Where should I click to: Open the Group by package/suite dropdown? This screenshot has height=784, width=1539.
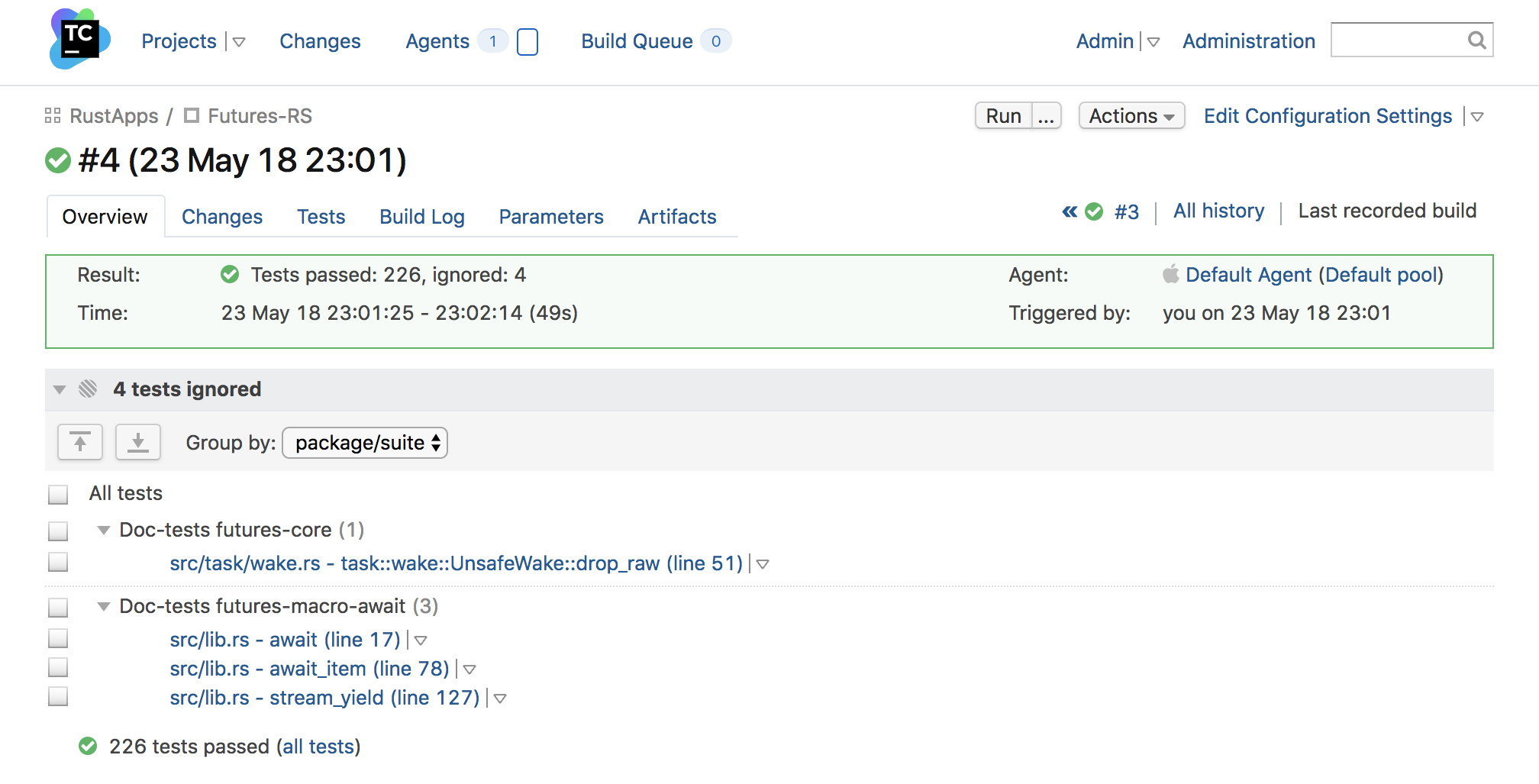coord(365,443)
